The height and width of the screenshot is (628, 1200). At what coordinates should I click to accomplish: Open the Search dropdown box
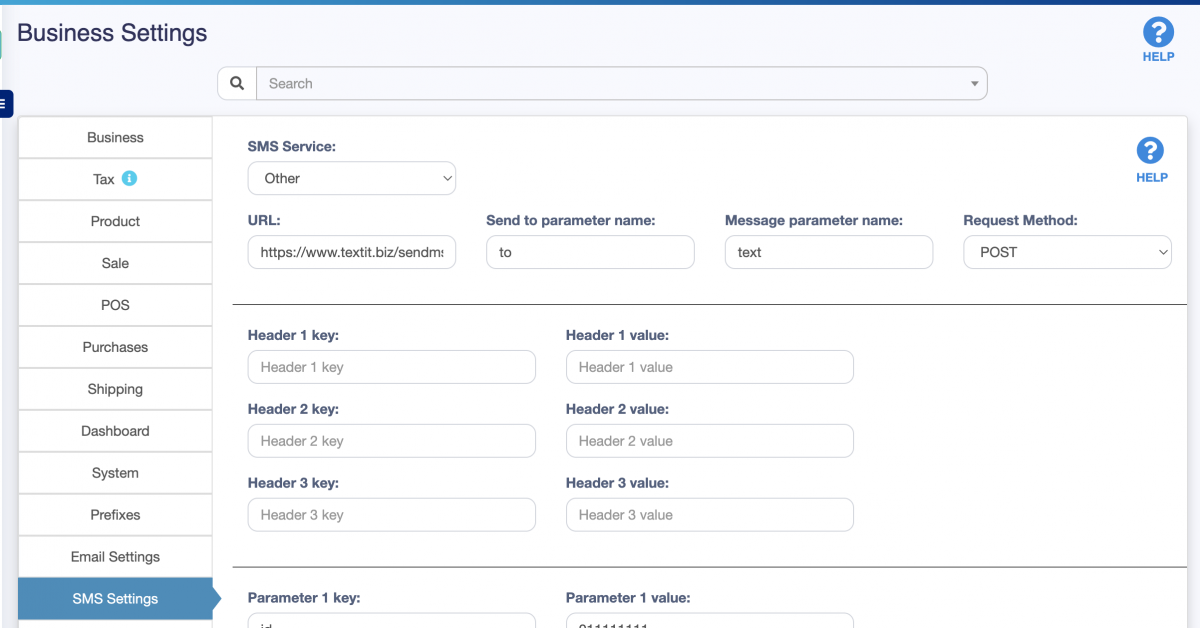pyautogui.click(x=622, y=84)
